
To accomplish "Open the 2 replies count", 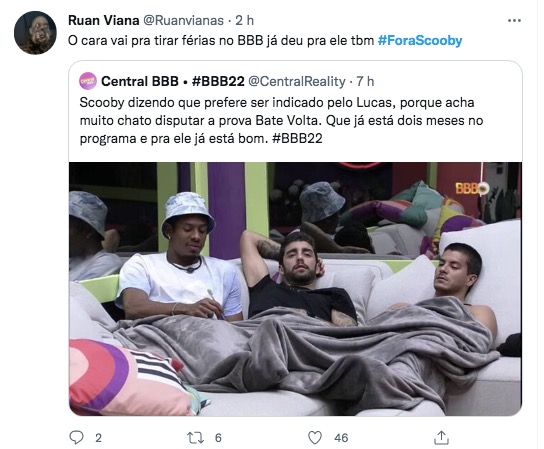I will (x=99, y=438).
